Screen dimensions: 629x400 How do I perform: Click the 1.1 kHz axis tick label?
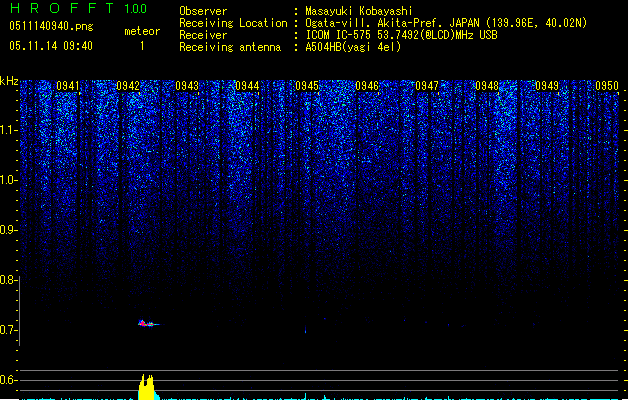8,130
